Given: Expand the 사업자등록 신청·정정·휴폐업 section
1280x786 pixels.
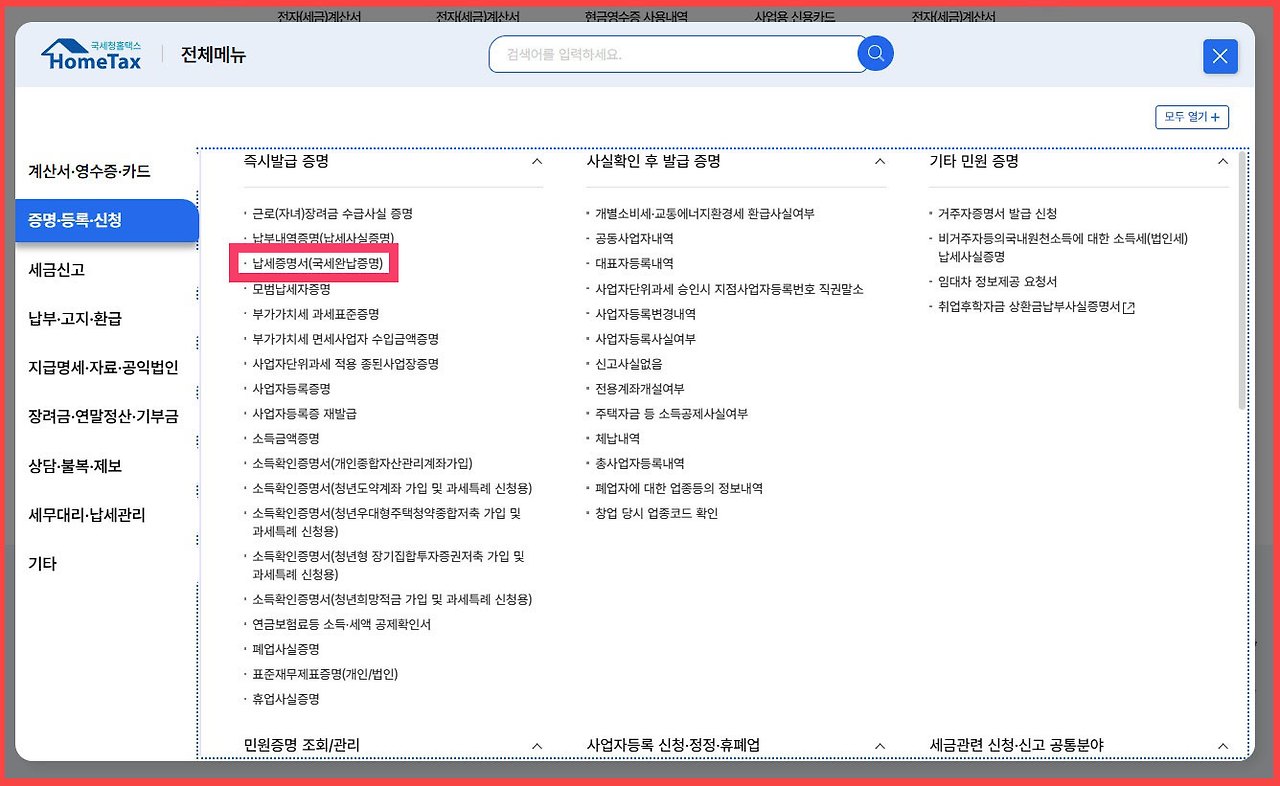Looking at the screenshot, I should pyautogui.click(x=879, y=745).
